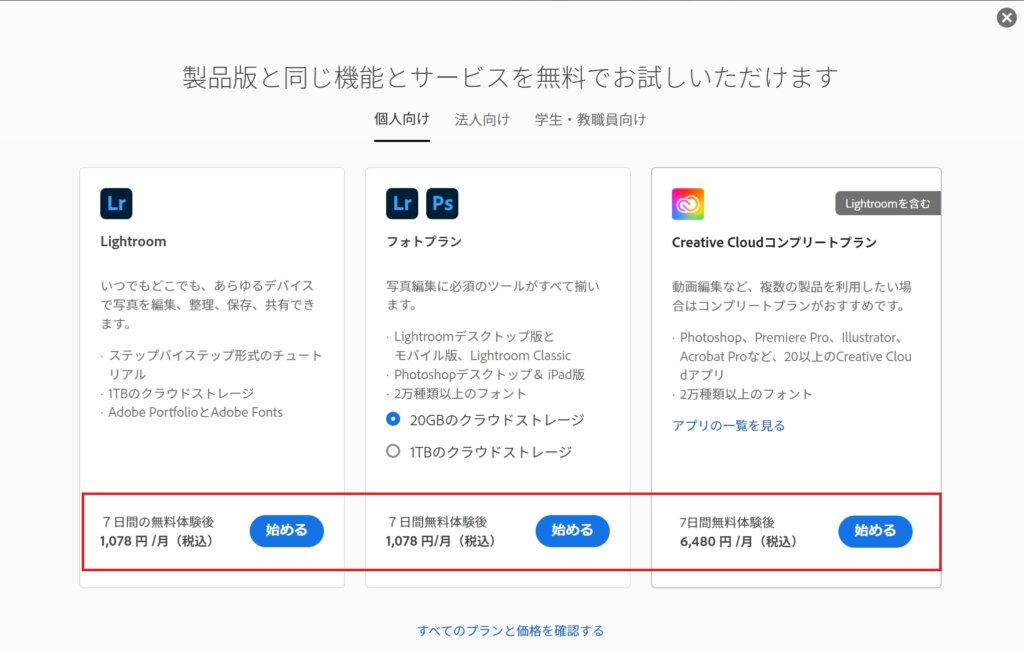1024x650 pixels.
Task: Click the Lightroomを含む badge
Action: [x=888, y=203]
